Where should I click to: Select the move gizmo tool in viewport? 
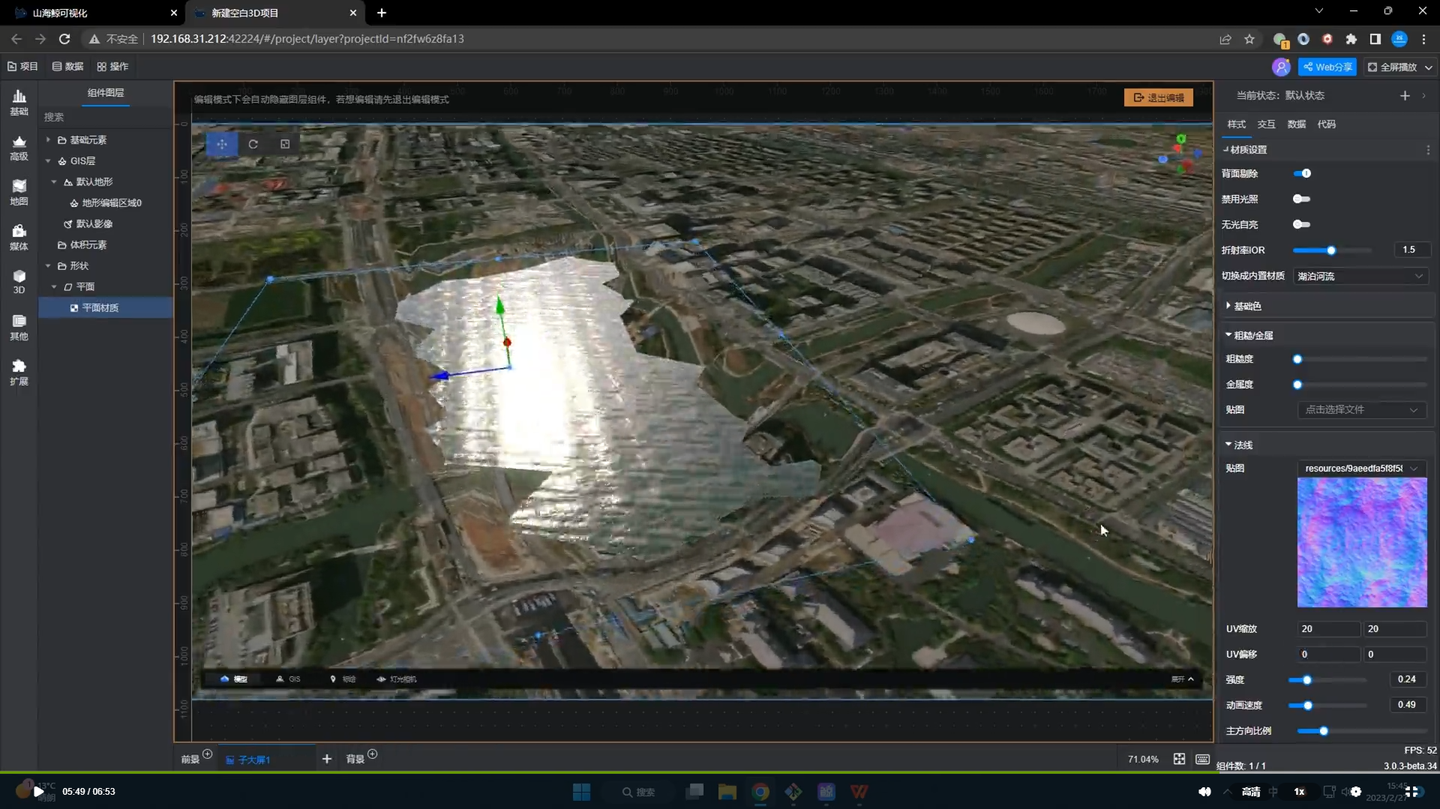222,144
